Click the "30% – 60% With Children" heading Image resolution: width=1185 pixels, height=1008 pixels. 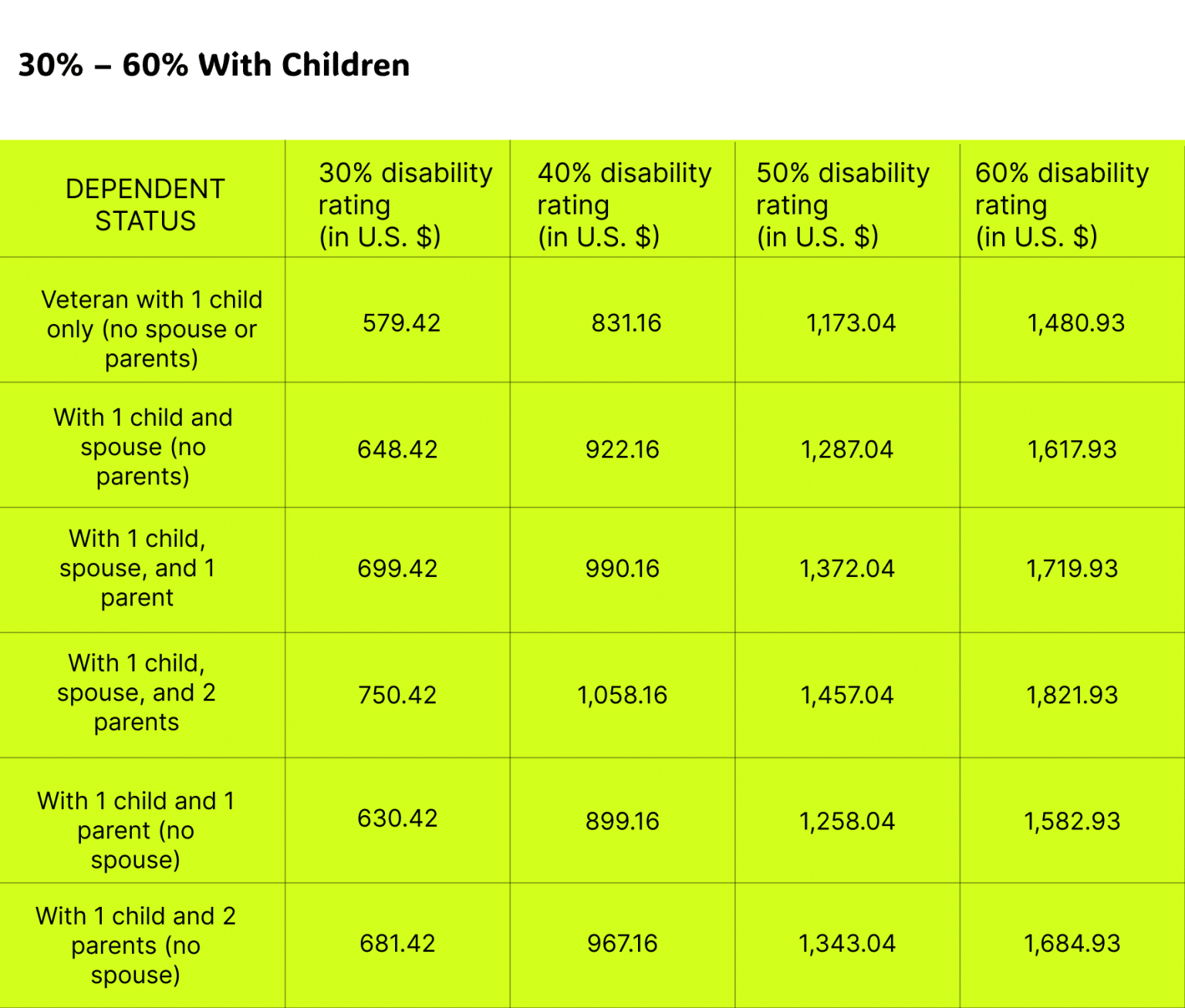pyautogui.click(x=214, y=66)
